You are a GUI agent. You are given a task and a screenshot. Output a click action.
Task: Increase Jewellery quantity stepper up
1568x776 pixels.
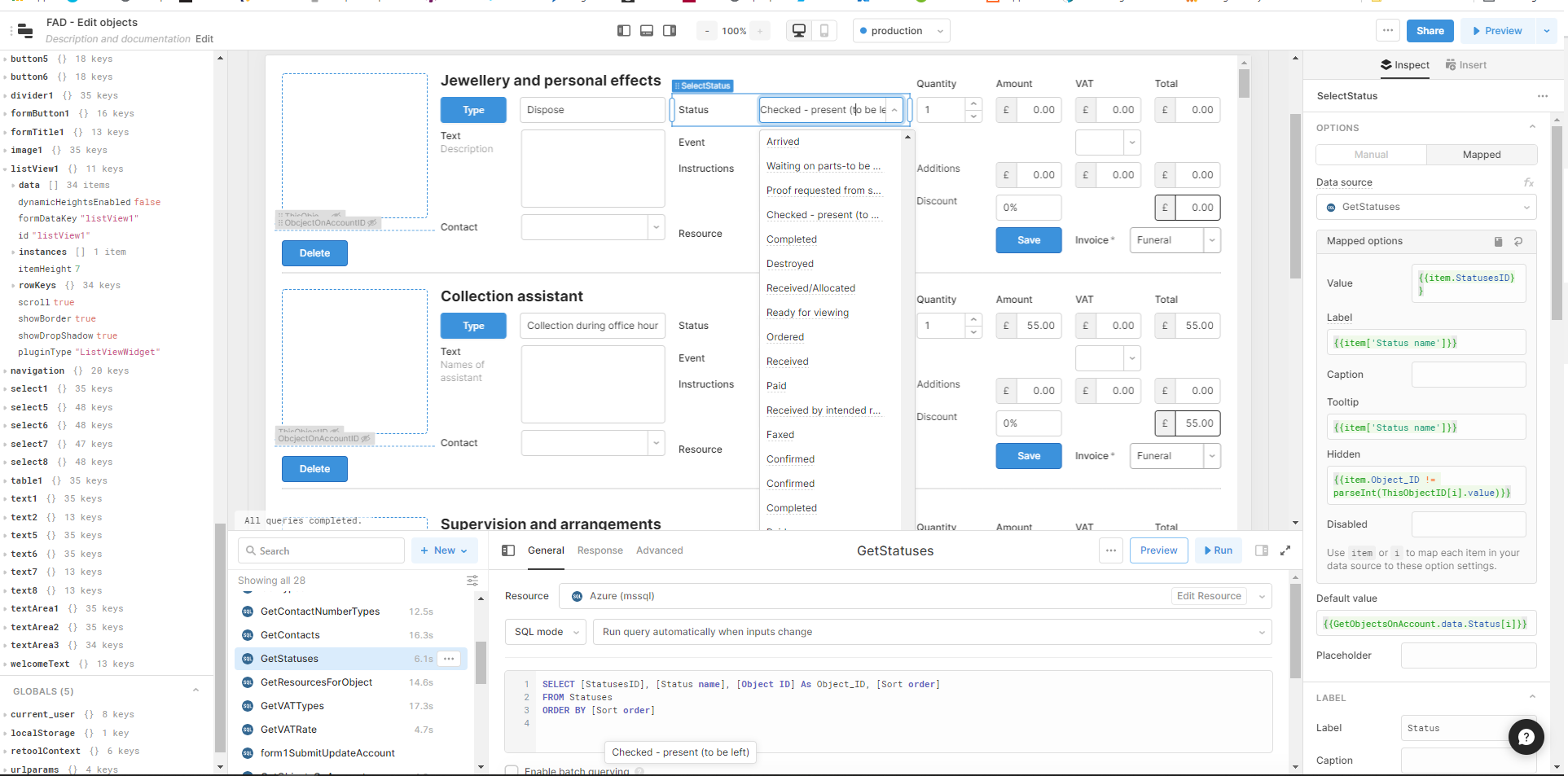[973, 103]
